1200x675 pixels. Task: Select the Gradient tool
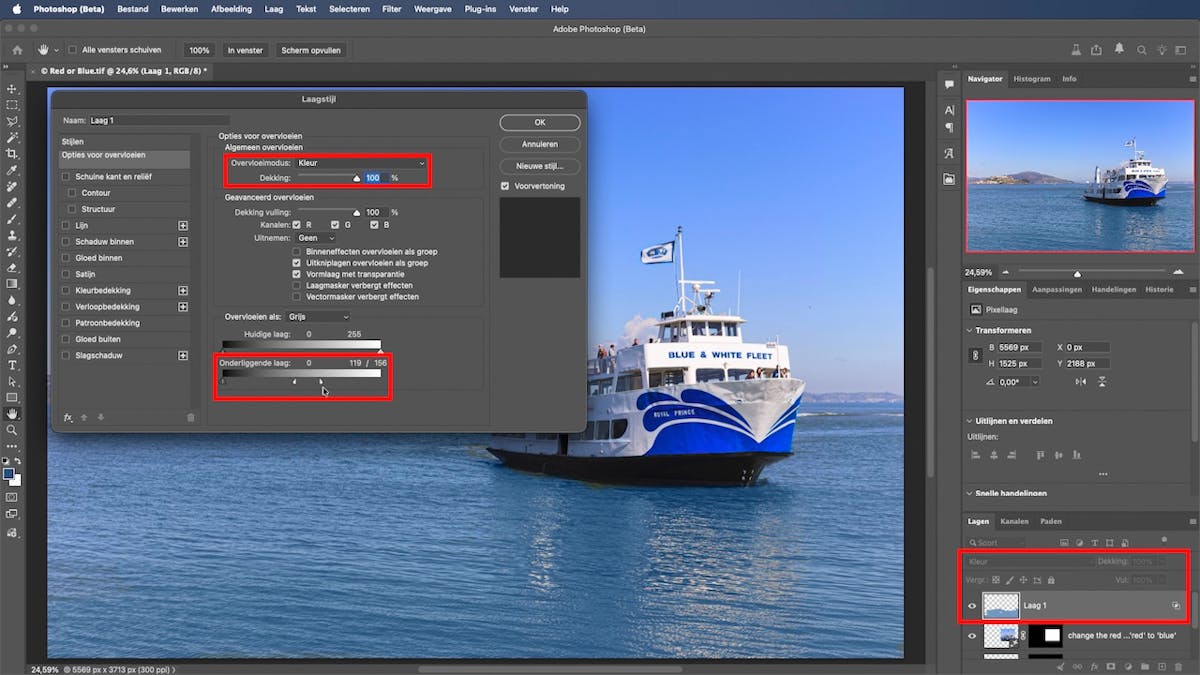[x=12, y=284]
